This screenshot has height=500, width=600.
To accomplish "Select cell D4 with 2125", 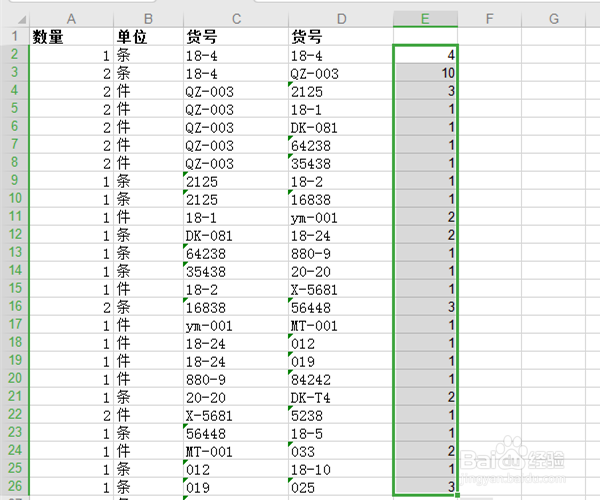I will pos(341,91).
